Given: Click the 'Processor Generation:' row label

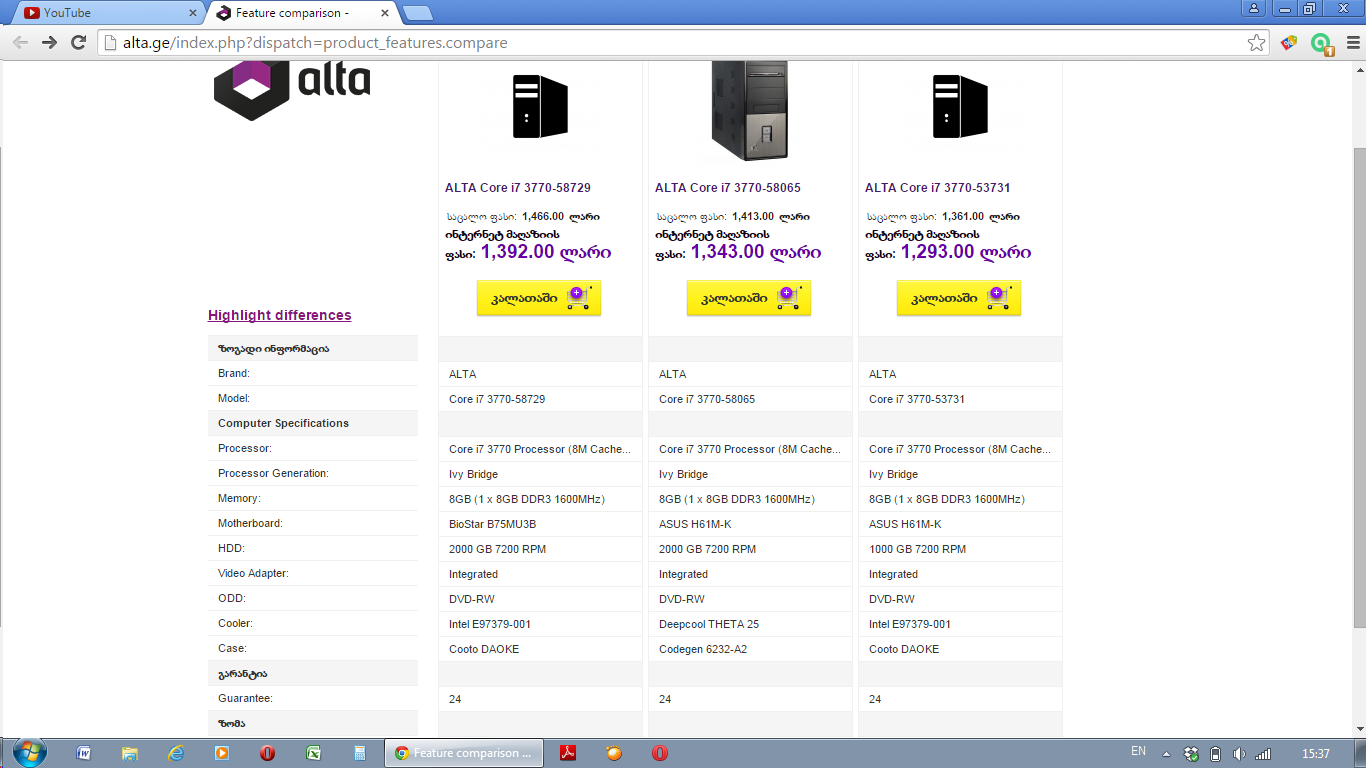Looking at the screenshot, I should click(x=273, y=473).
